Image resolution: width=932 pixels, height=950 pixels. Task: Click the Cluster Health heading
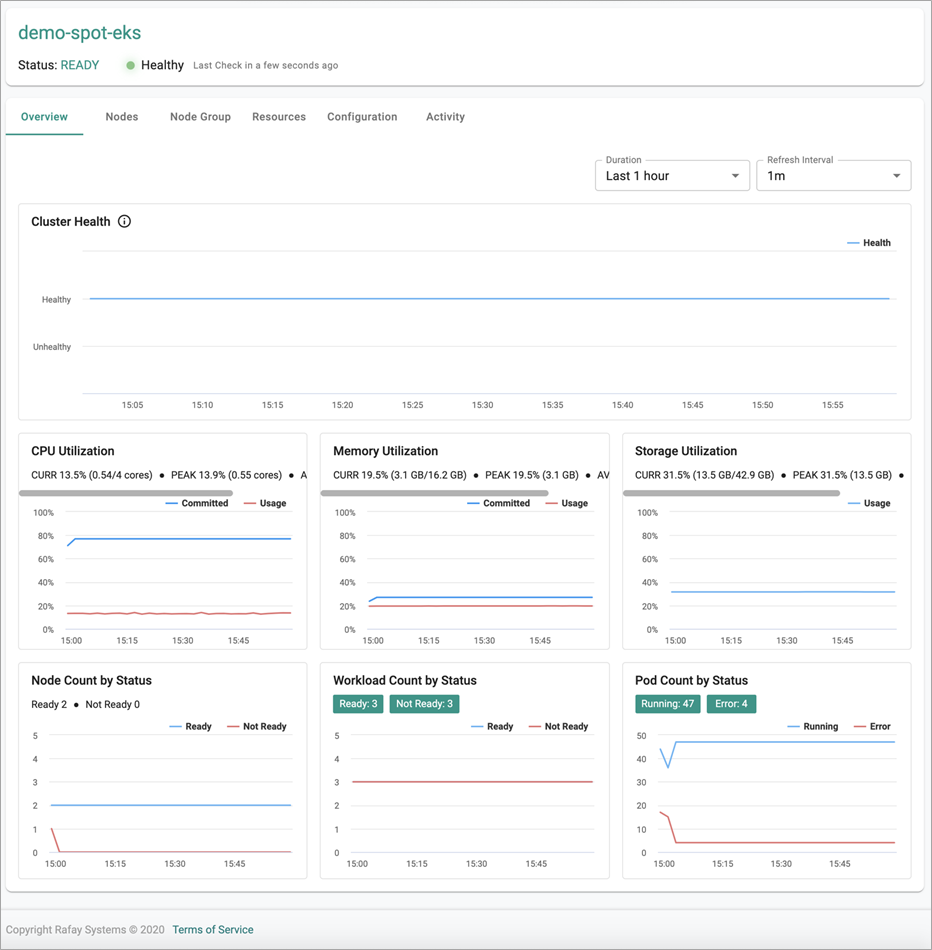pos(71,222)
